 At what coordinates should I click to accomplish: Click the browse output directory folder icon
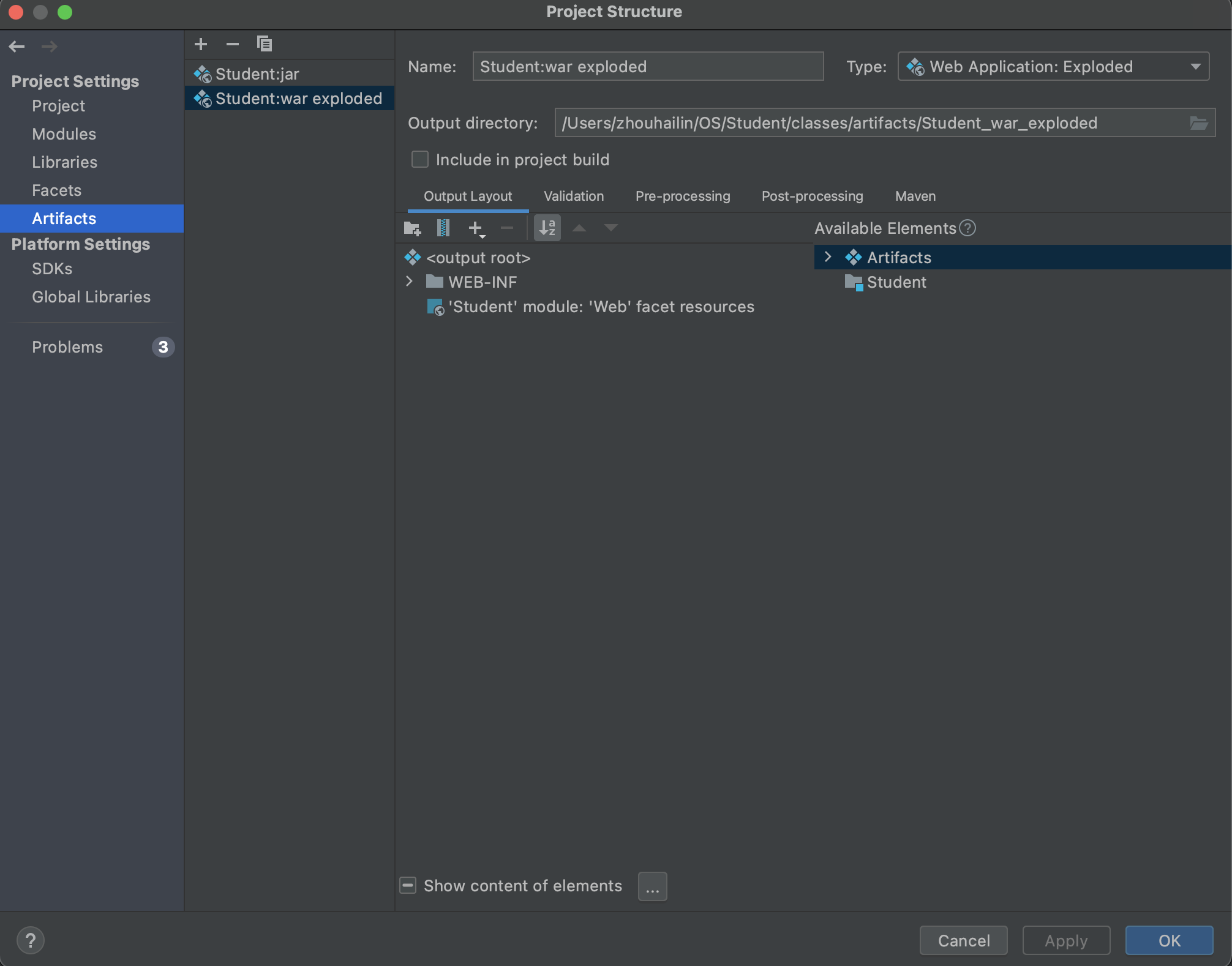pyautogui.click(x=1199, y=123)
